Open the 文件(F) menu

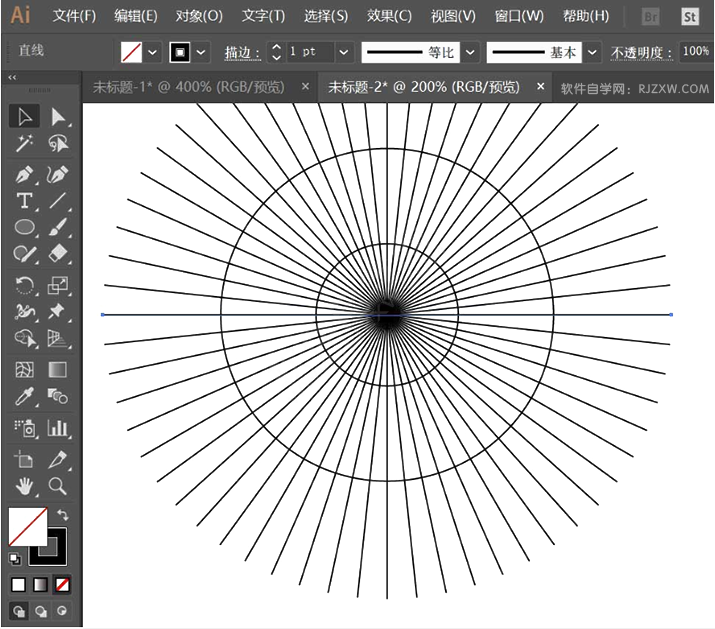[x=74, y=16]
